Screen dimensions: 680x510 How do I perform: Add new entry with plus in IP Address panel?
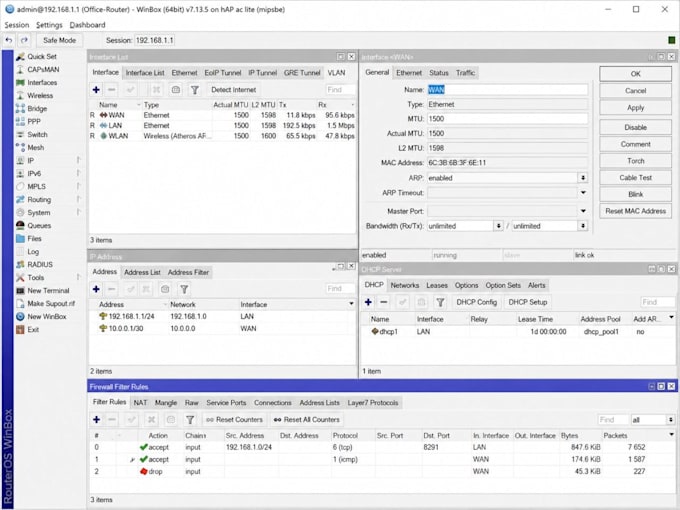pos(96,289)
